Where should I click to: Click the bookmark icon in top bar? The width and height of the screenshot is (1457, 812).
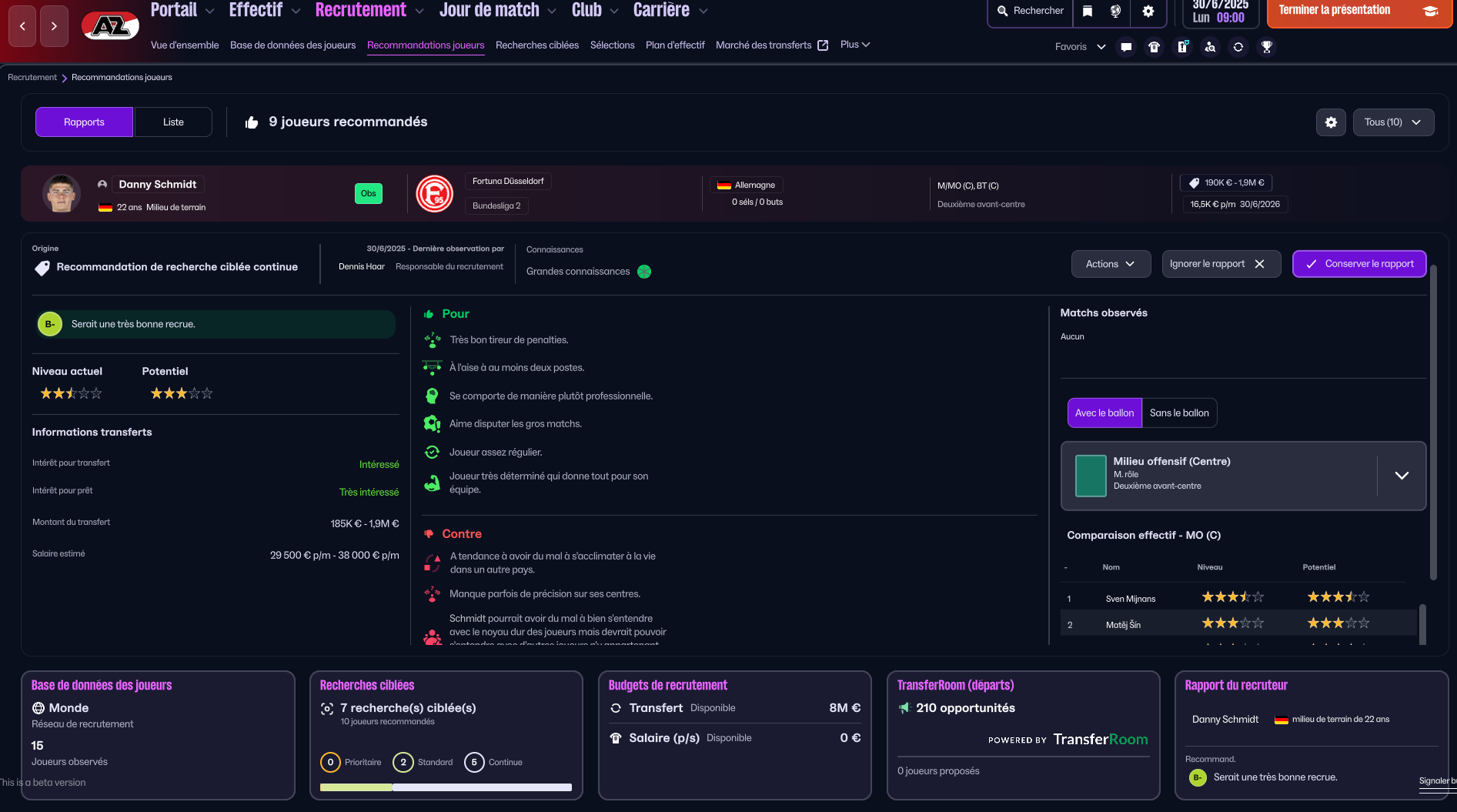click(1088, 11)
